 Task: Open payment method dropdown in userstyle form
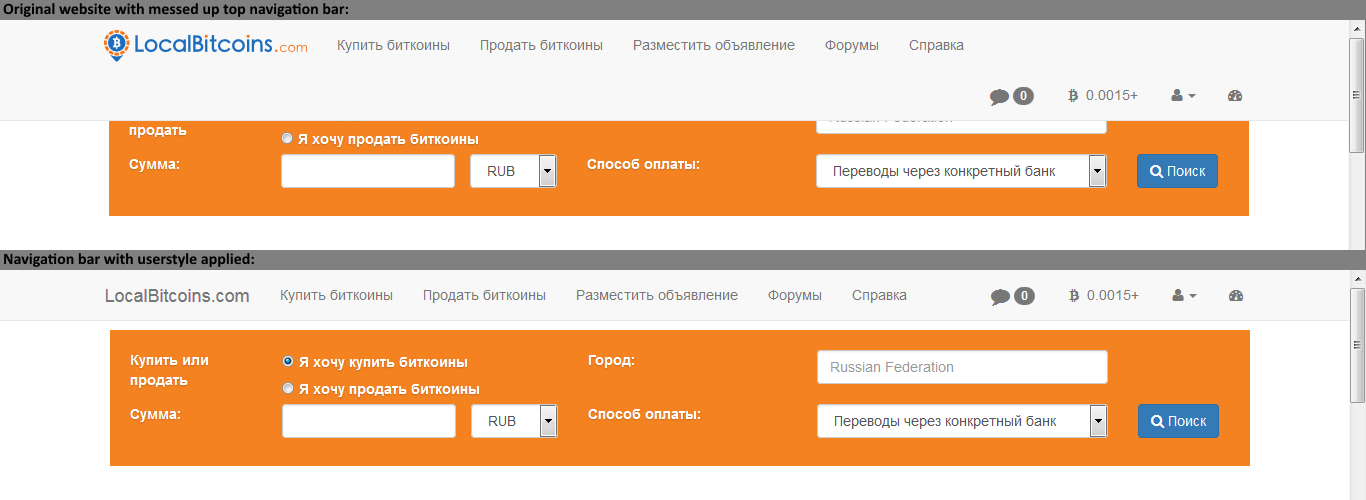click(x=963, y=421)
